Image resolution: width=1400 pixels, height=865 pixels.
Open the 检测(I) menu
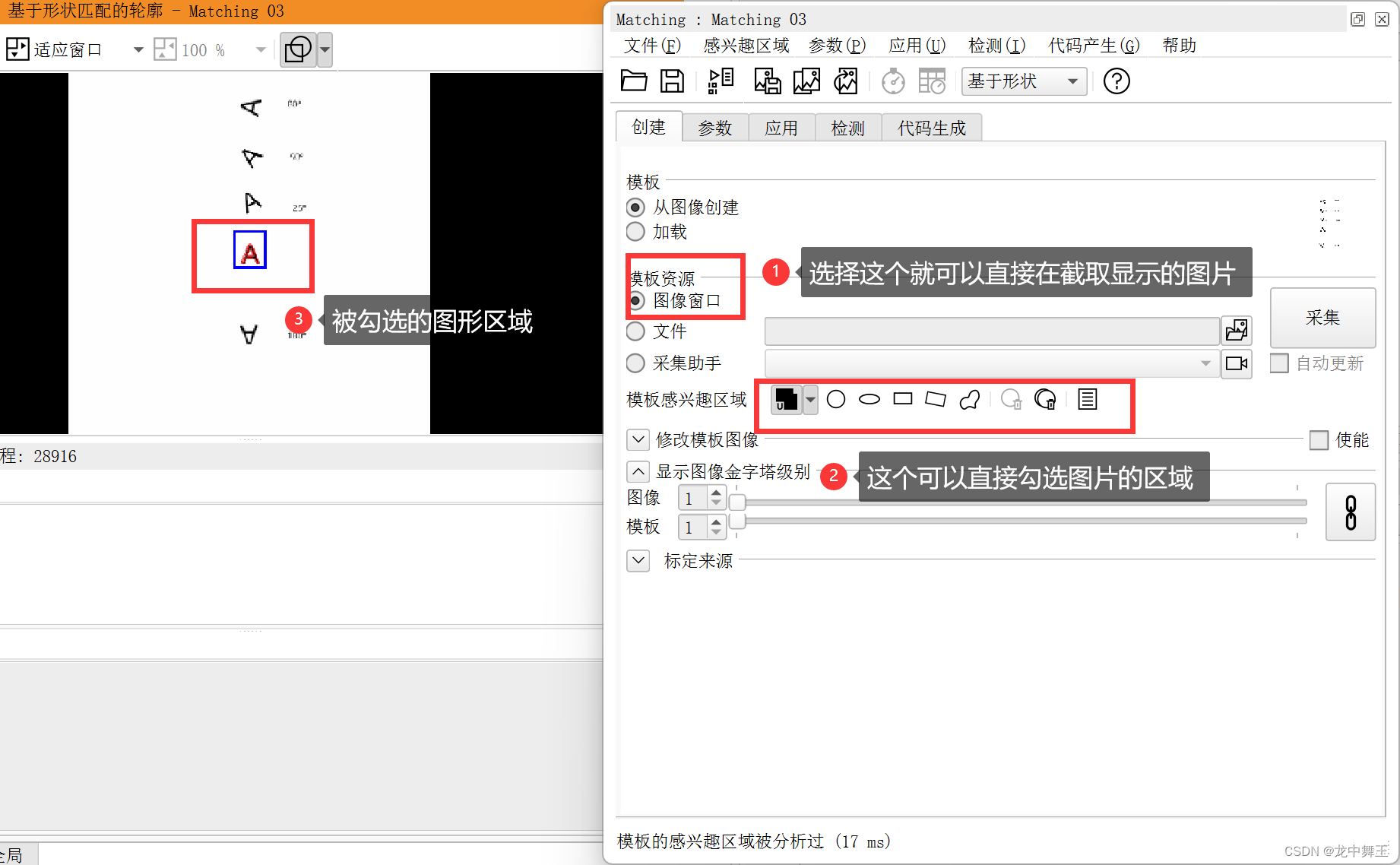pos(997,46)
